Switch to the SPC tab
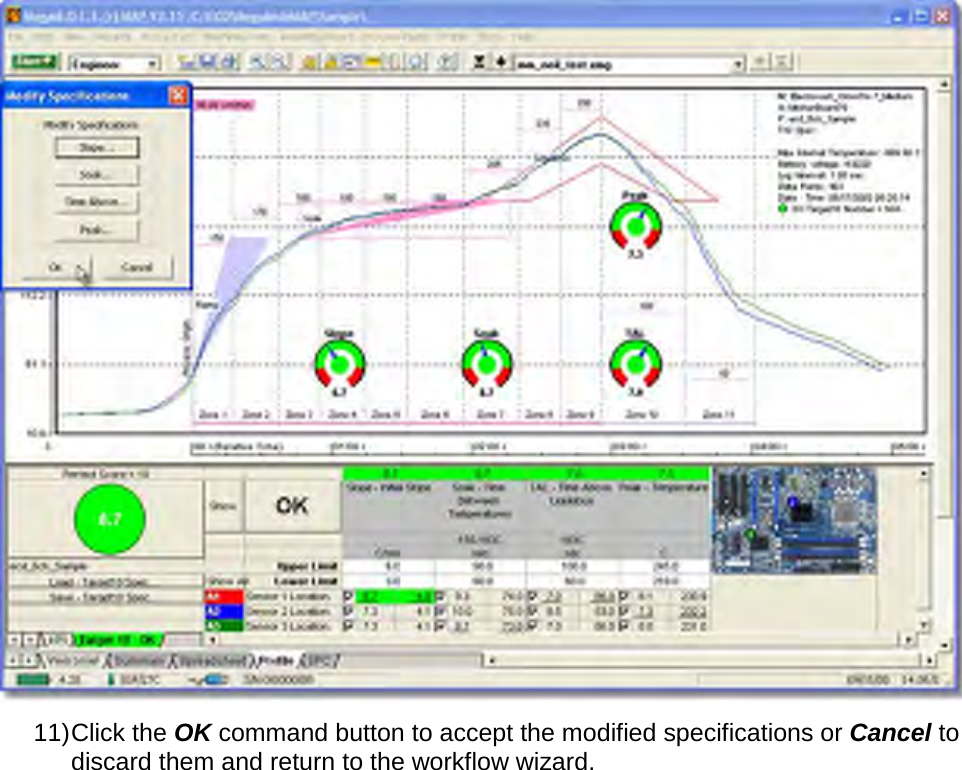 coord(319,661)
